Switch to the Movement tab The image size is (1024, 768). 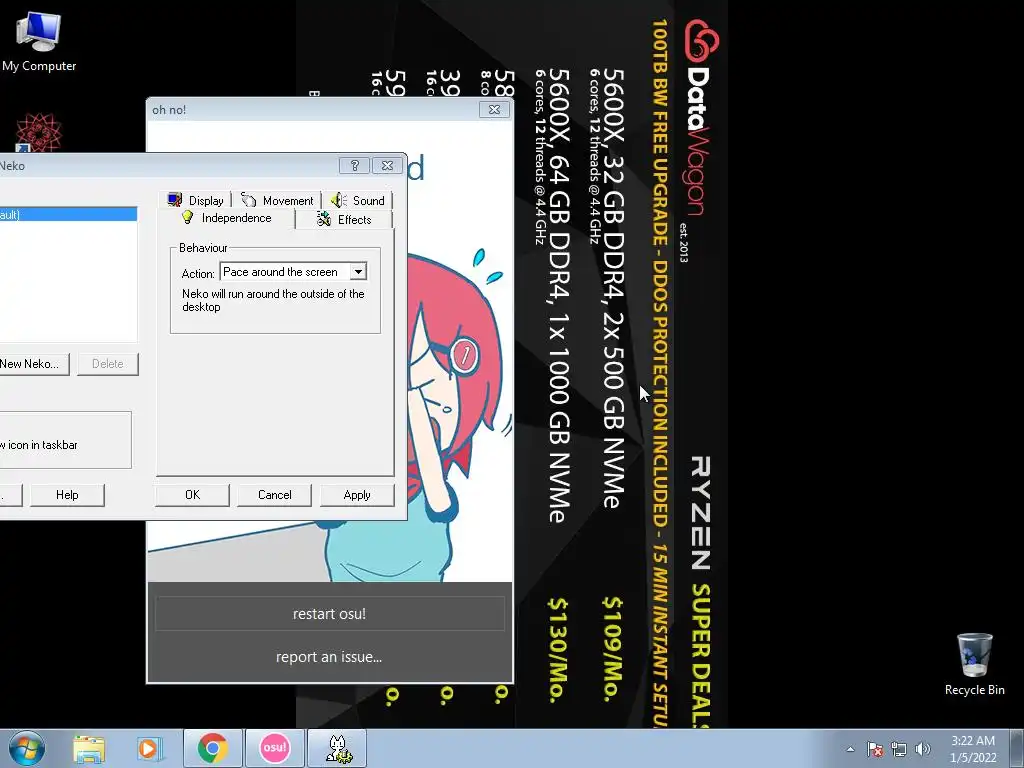[277, 200]
